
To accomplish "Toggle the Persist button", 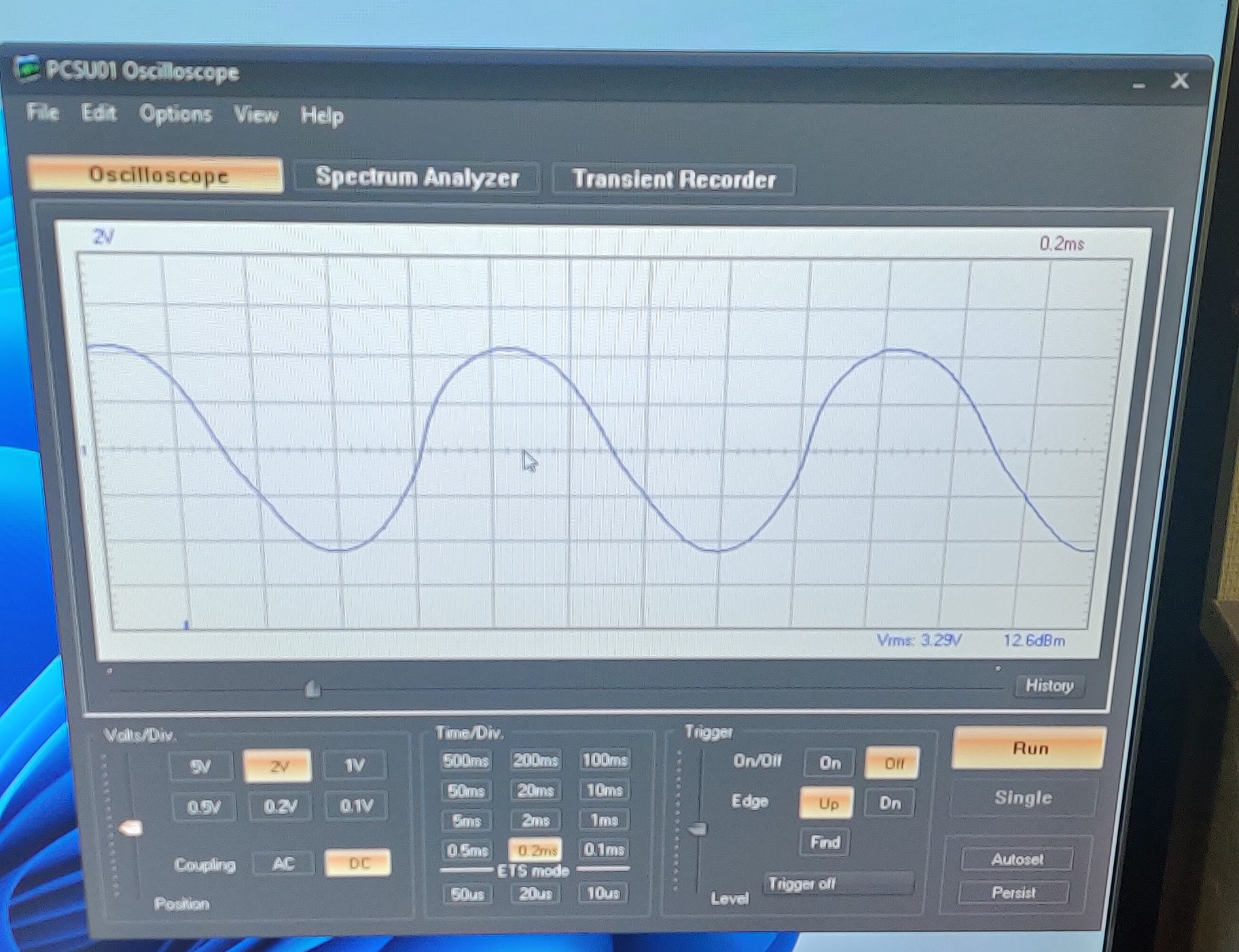I will pos(1013,892).
